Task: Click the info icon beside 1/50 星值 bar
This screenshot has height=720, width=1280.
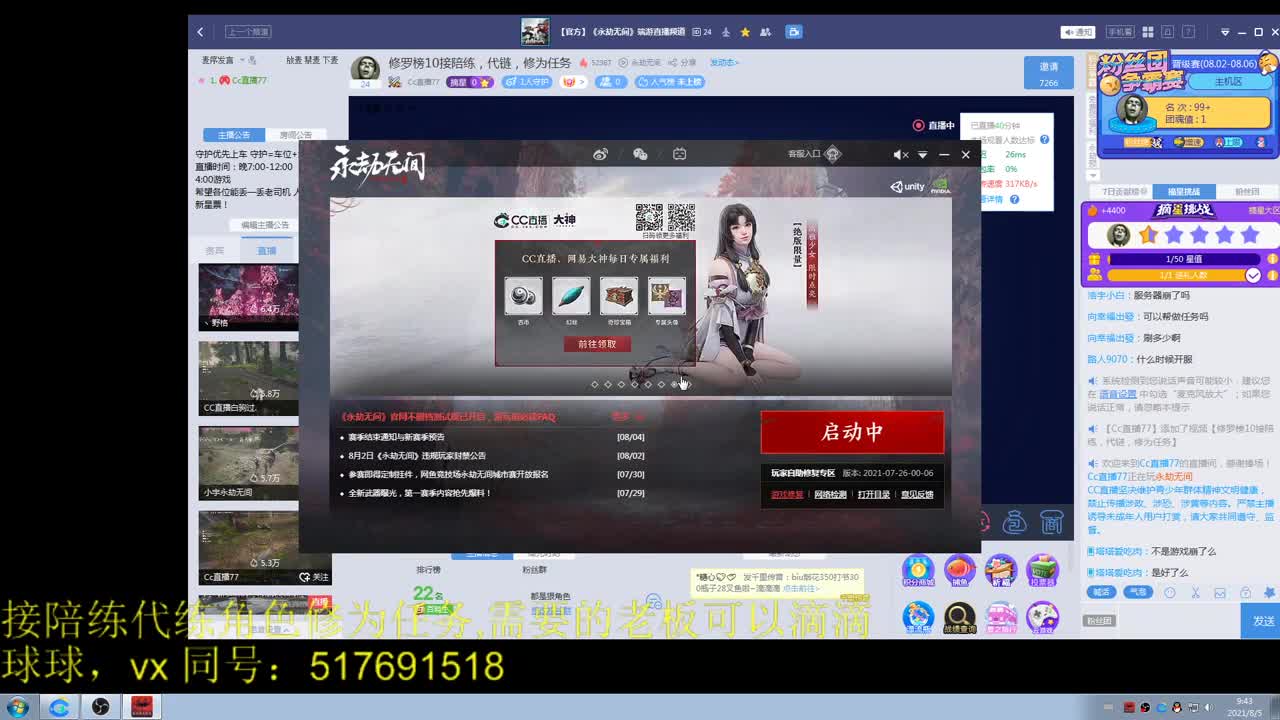Action: 1272,259
